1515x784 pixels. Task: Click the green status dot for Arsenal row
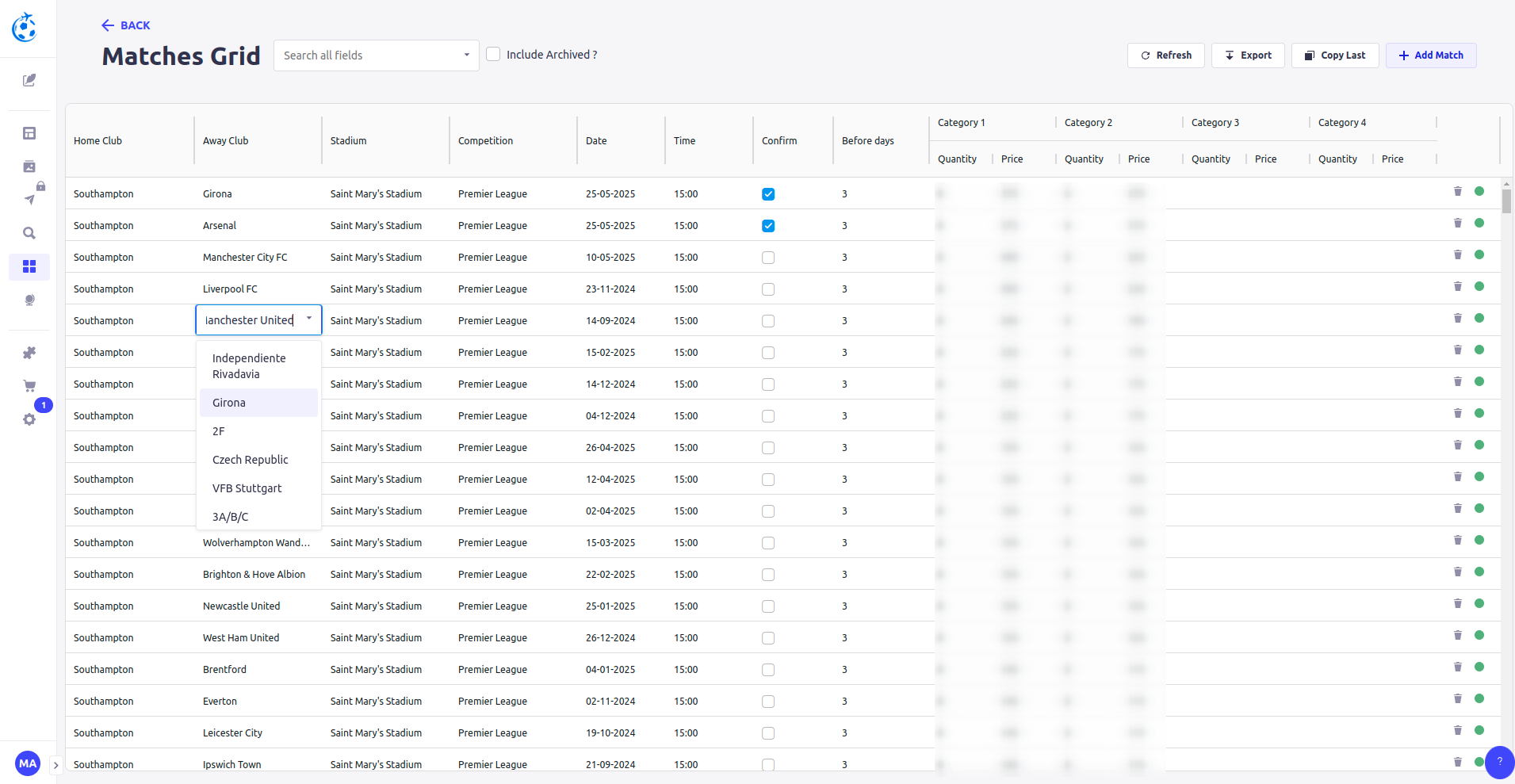(x=1479, y=223)
